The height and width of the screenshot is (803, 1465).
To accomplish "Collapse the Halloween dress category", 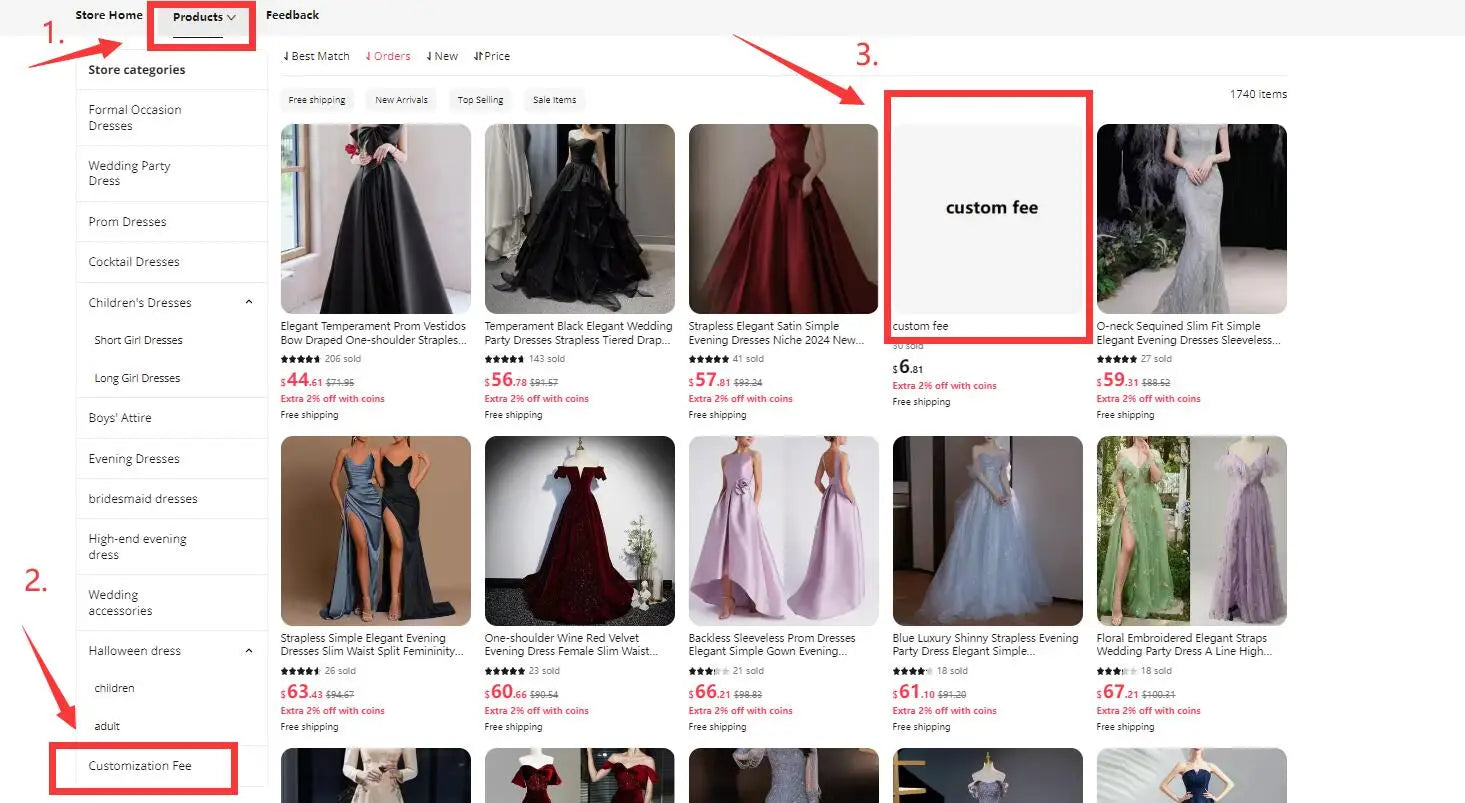I will click(x=248, y=650).
